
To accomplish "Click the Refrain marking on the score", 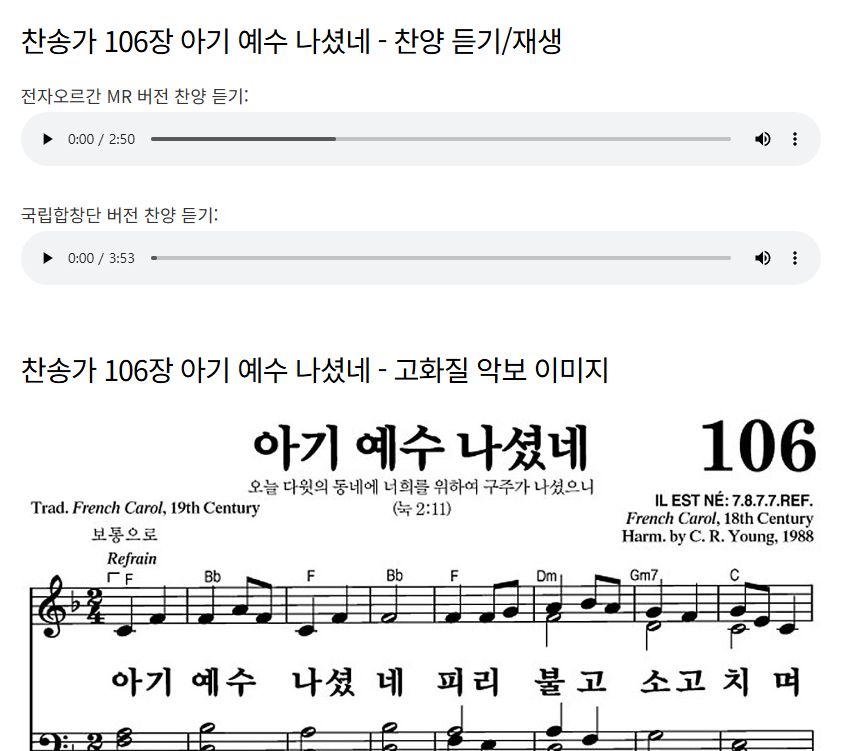I will coord(131,559).
